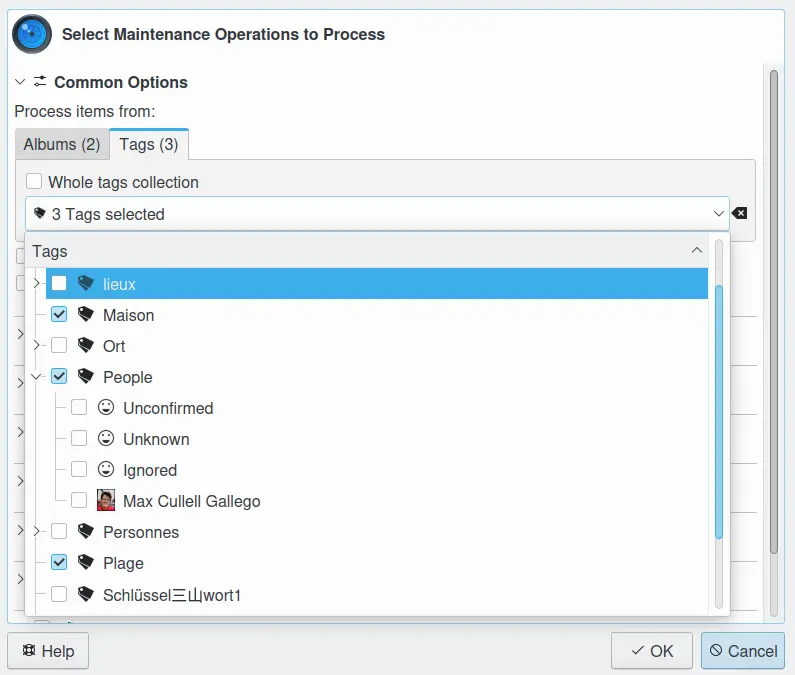Click the tag icon beside Maison
795x675 pixels.
(x=85, y=315)
